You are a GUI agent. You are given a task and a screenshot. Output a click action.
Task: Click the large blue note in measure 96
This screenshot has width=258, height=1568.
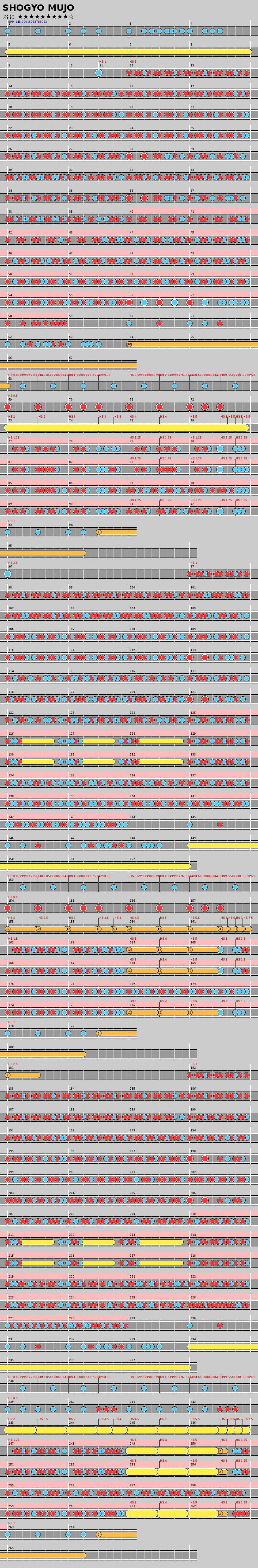[x=7, y=574]
